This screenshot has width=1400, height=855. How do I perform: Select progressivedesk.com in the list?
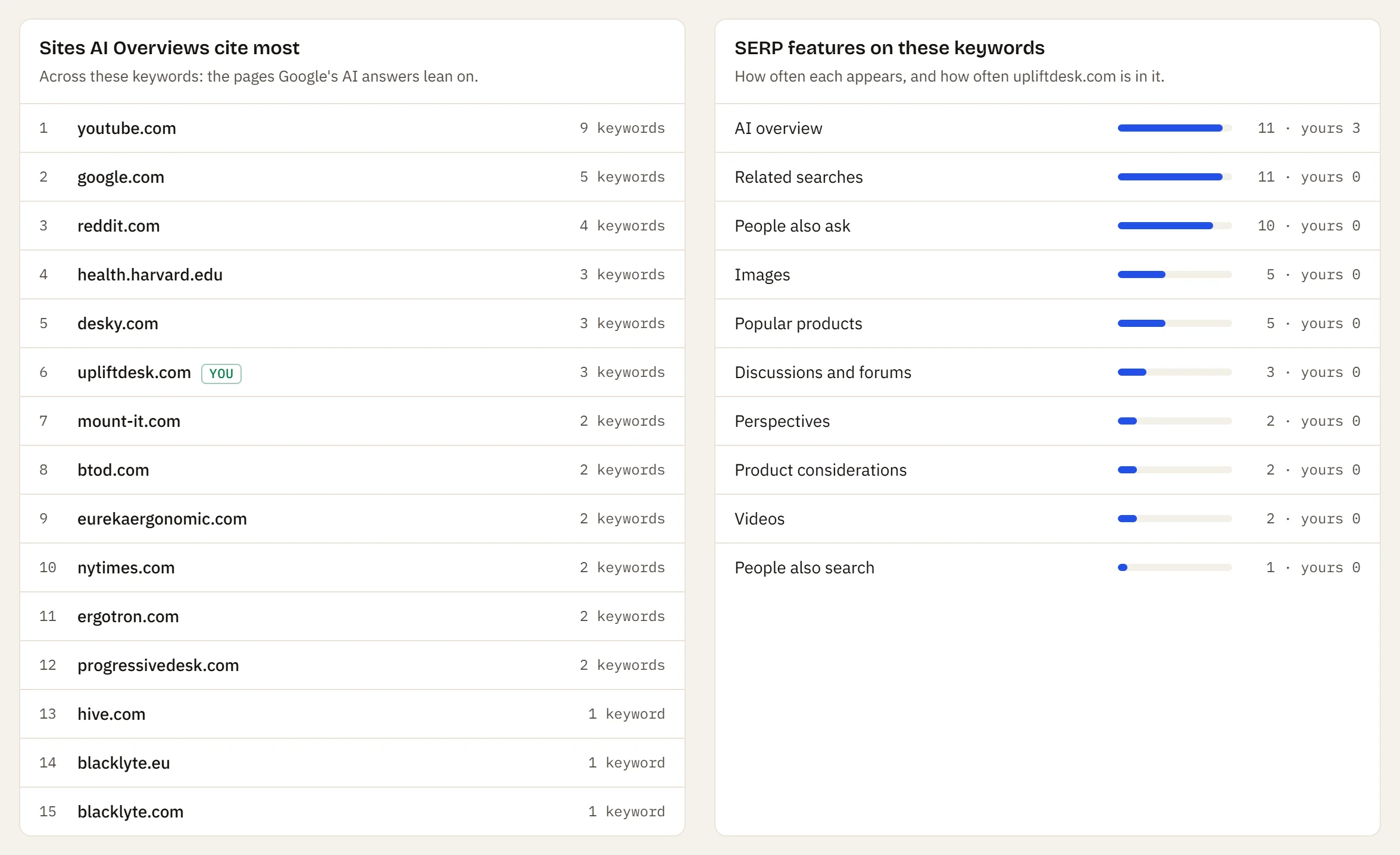tap(158, 665)
